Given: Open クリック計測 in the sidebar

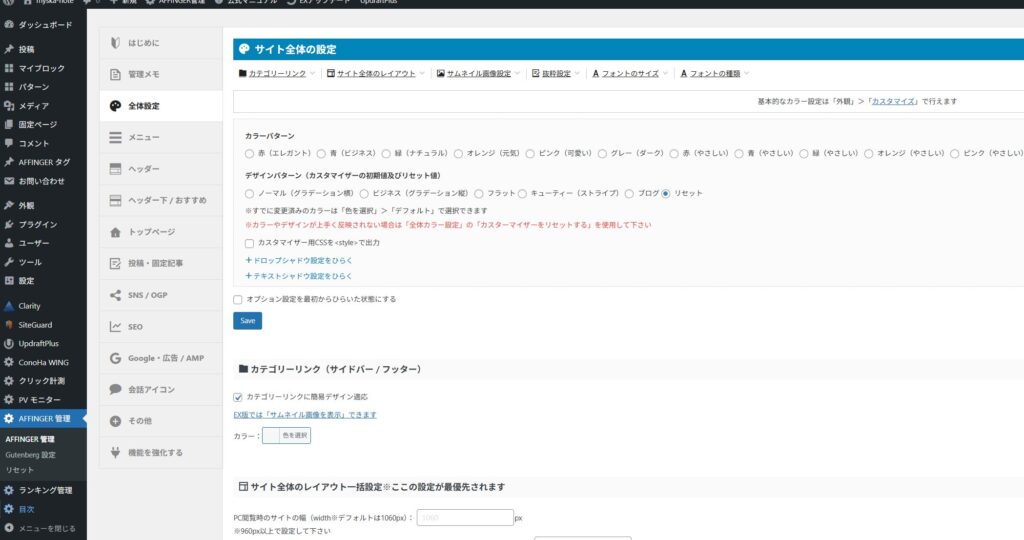Looking at the screenshot, I should coord(43,381).
